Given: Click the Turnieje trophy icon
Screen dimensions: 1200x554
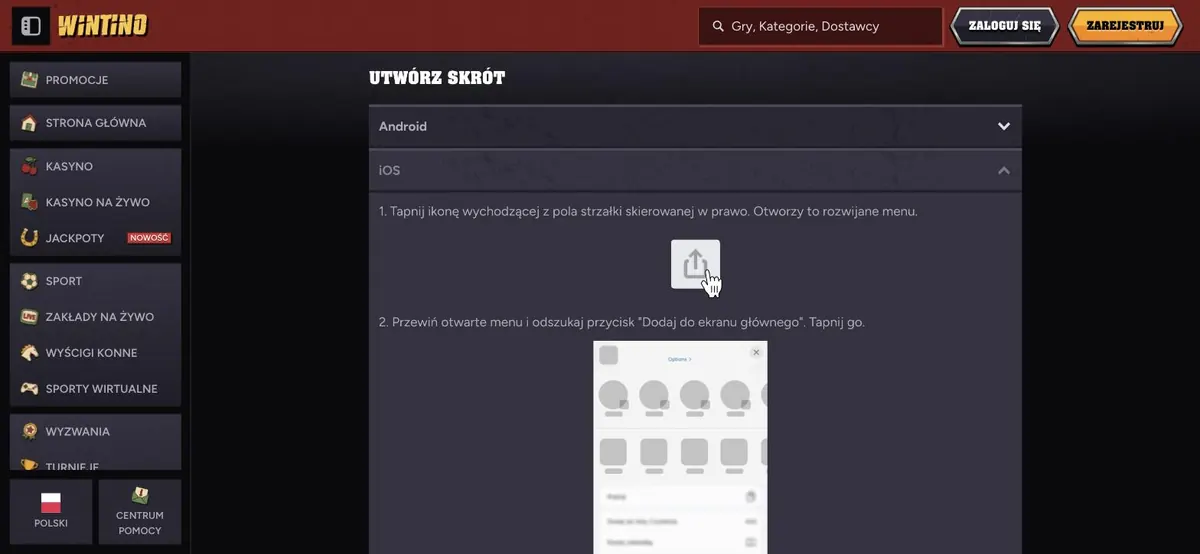Looking at the screenshot, I should point(29,464).
